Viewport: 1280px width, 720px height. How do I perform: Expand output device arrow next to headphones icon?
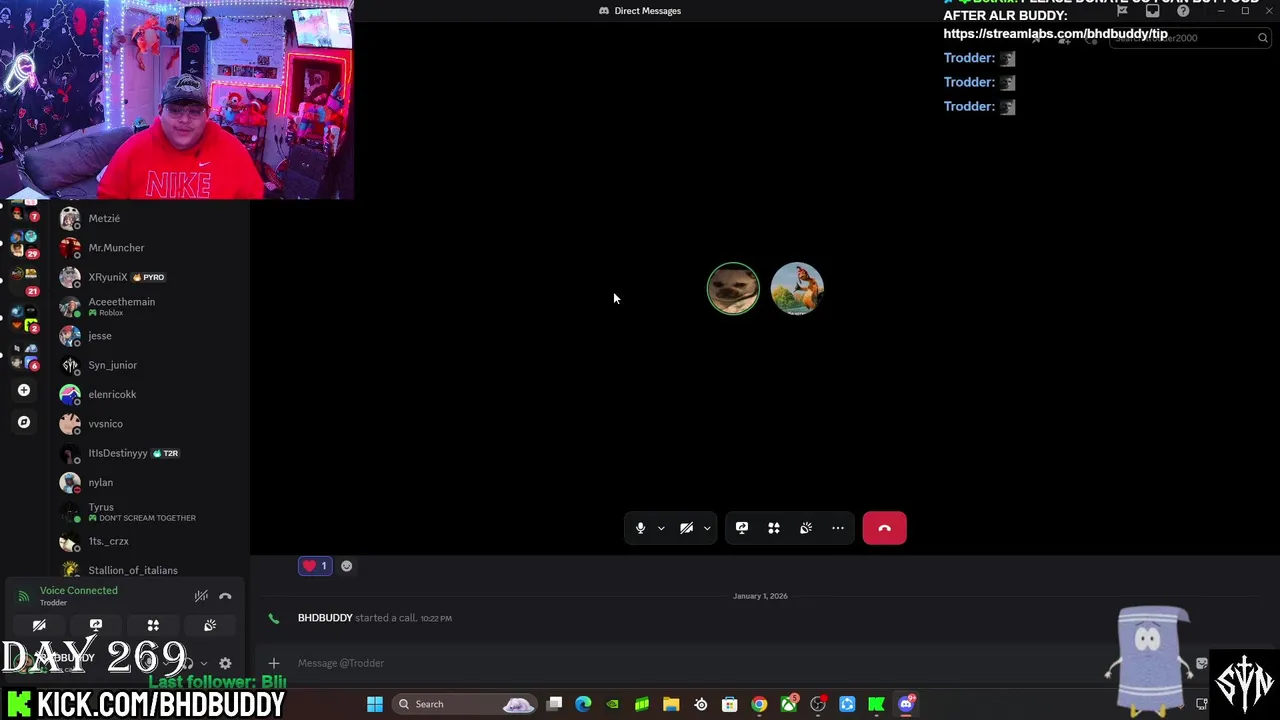point(204,663)
